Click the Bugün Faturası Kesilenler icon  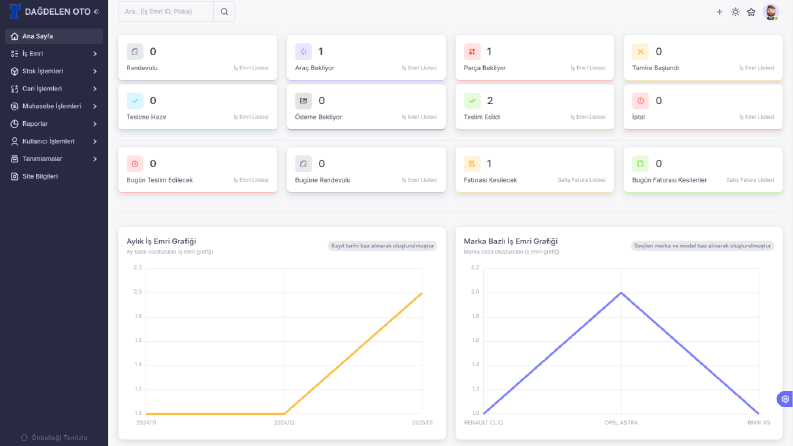coord(640,164)
